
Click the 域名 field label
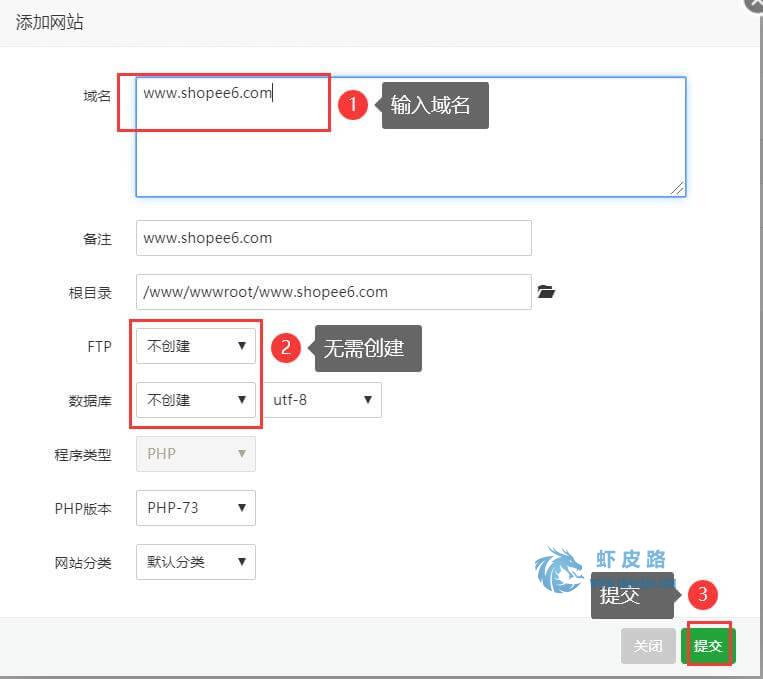(97, 96)
